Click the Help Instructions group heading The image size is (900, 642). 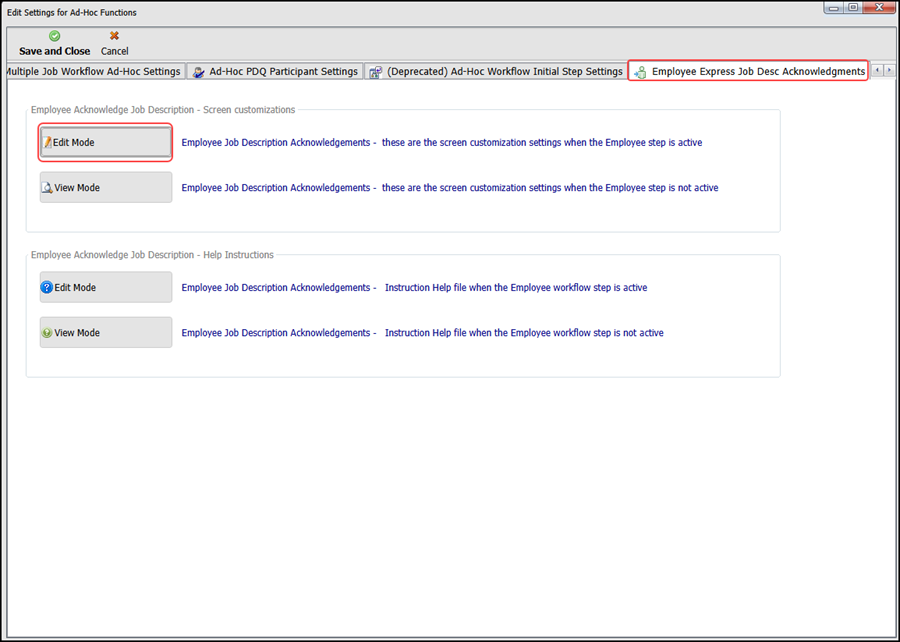152,255
